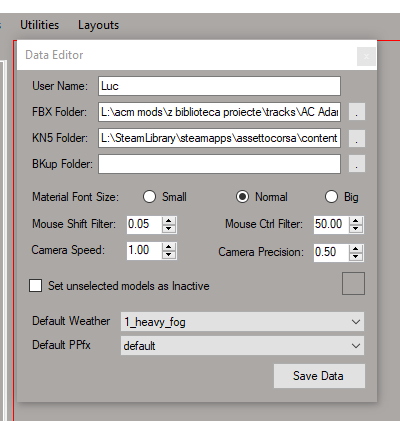Close the Data Editor dialog
The height and width of the screenshot is (421, 400).
point(366,56)
